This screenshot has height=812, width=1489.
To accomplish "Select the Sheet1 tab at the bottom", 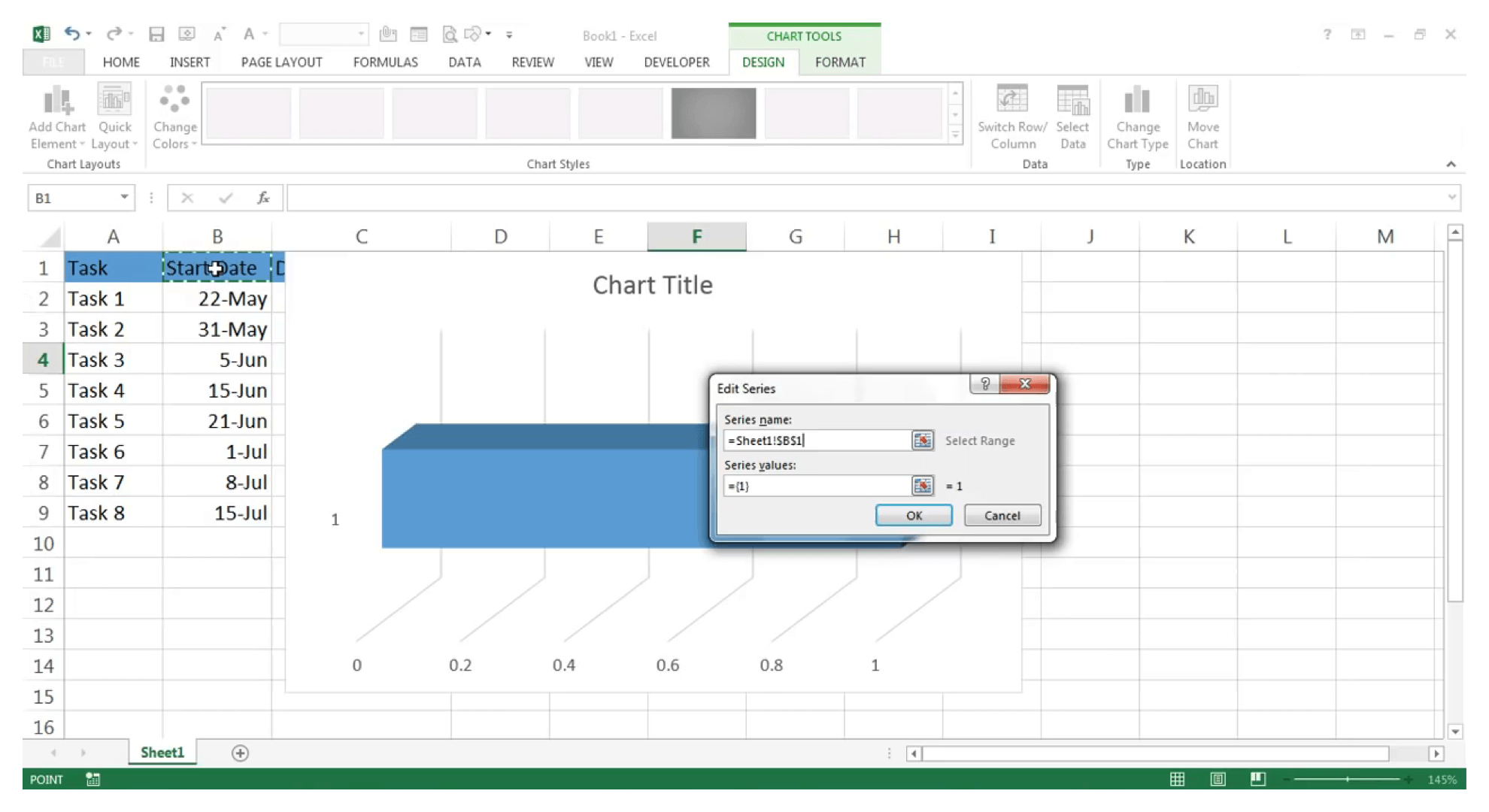I will tap(162, 752).
